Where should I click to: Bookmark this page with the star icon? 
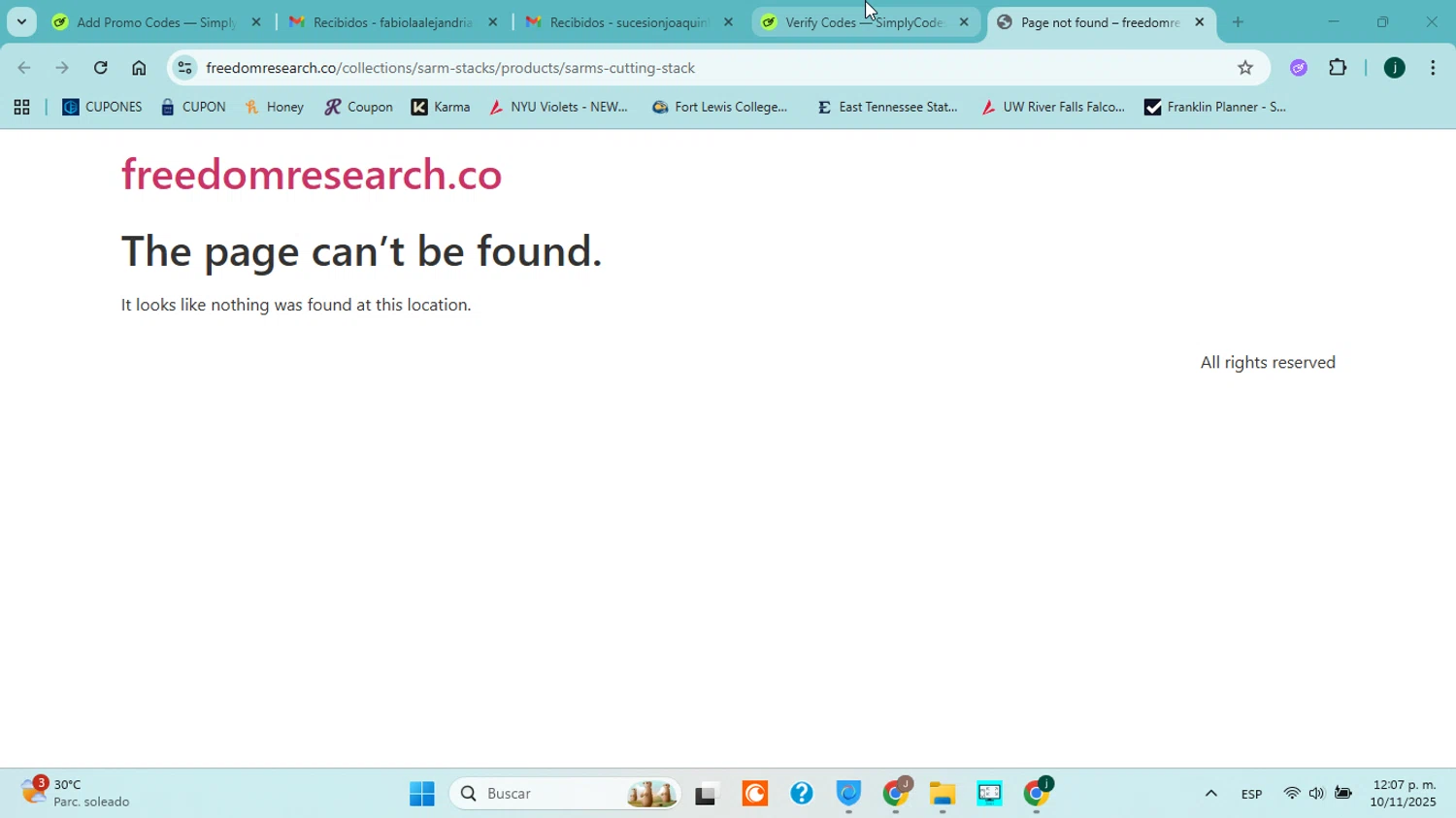(x=1245, y=68)
